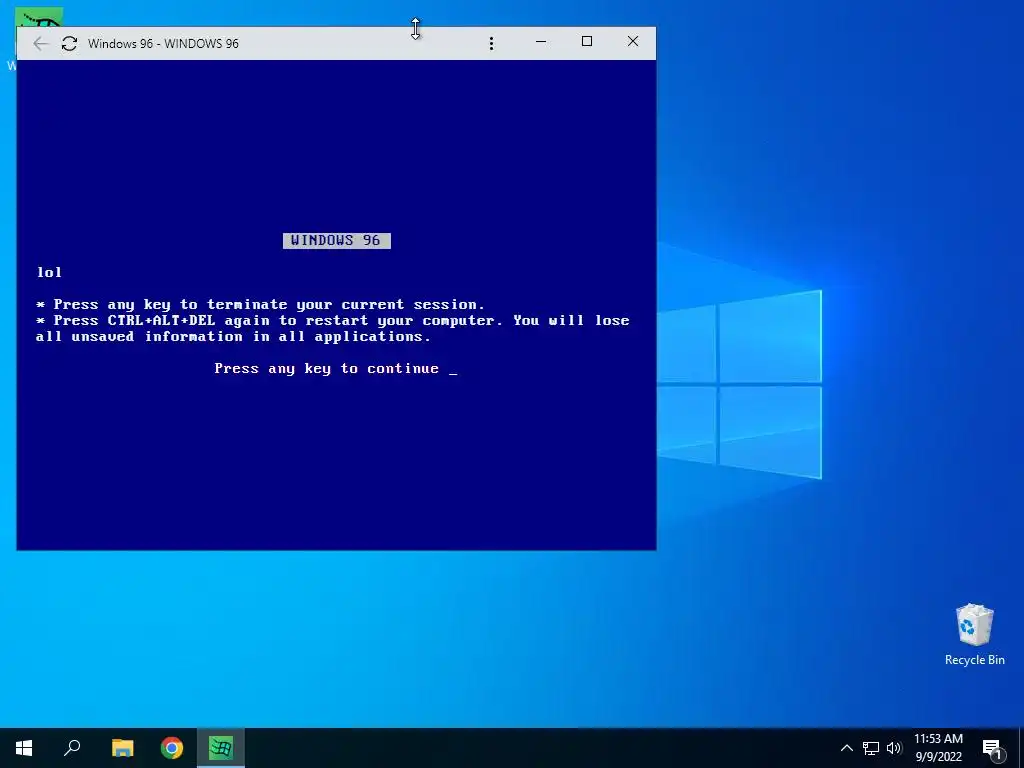
Task: Open the three-dot menu in title bar
Action: click(491, 44)
